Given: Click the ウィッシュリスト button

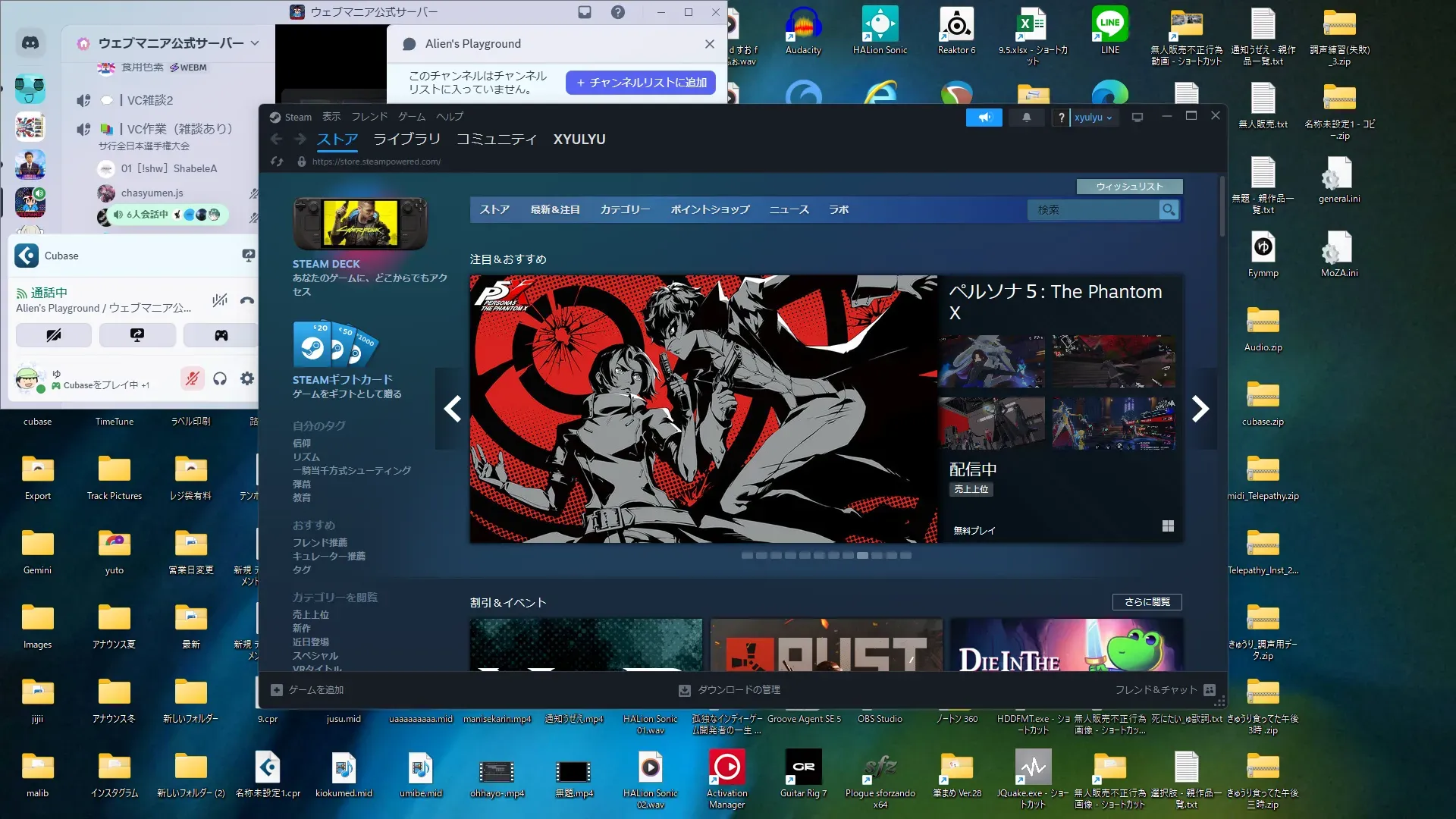Looking at the screenshot, I should [x=1128, y=187].
